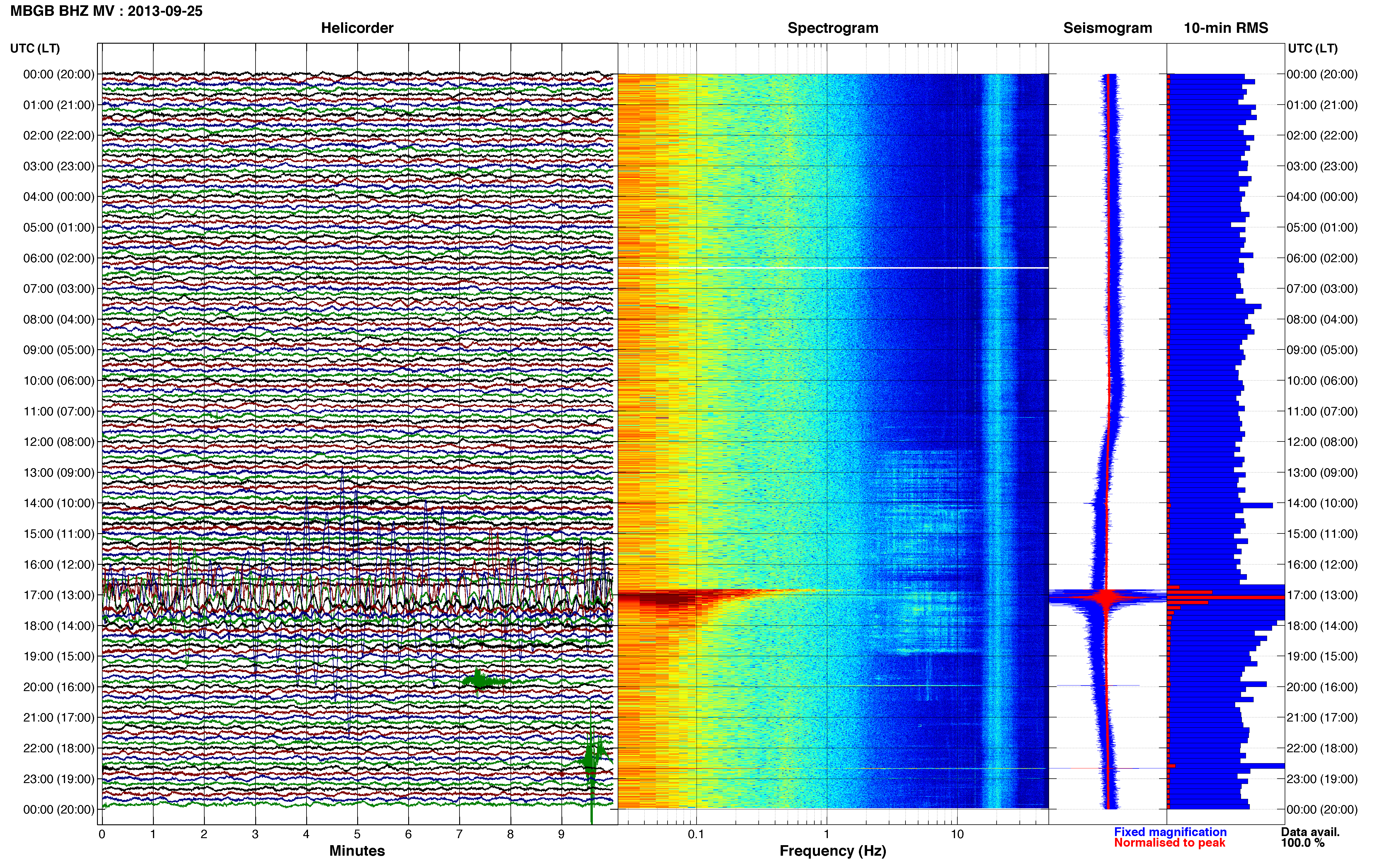Screen dimensions: 1389x868
Task: Click the right '14:00 (10:00)' time label
Action: point(1322,504)
